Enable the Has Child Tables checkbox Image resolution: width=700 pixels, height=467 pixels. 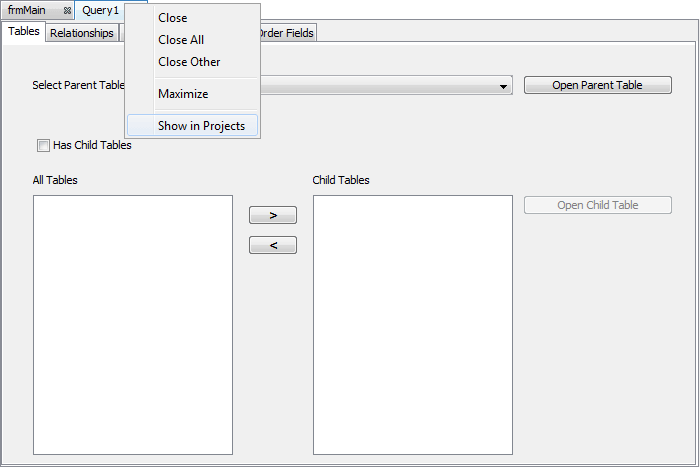point(43,145)
